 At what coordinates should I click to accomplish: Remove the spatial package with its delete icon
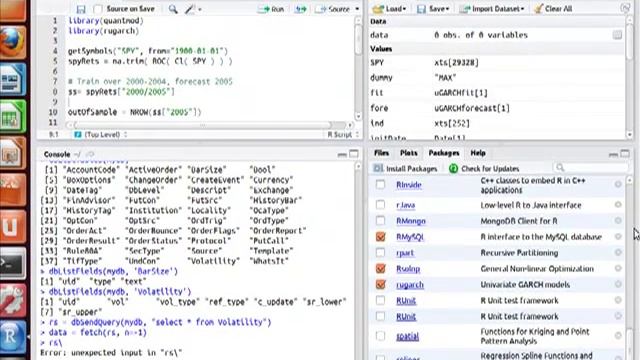tap(618, 336)
